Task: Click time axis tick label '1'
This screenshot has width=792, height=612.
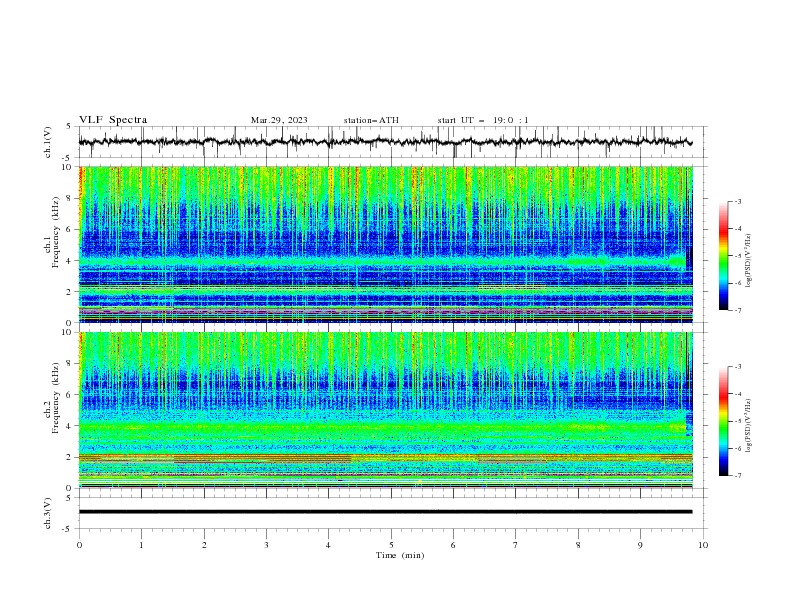Action: [141, 545]
